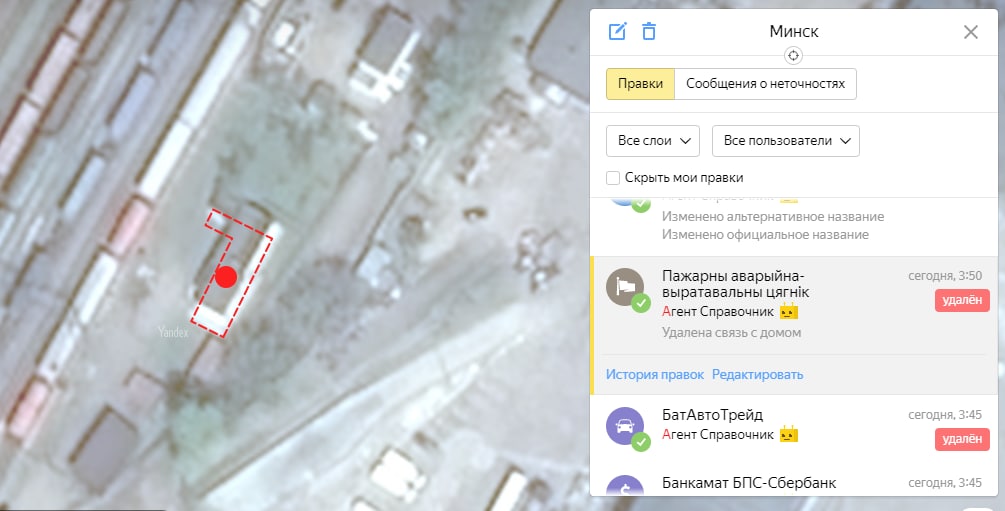This screenshot has height=511, width=1005.
Task: Click the Пажарны аварыйна-выратавальны цягнік title
Action: (x=736, y=284)
